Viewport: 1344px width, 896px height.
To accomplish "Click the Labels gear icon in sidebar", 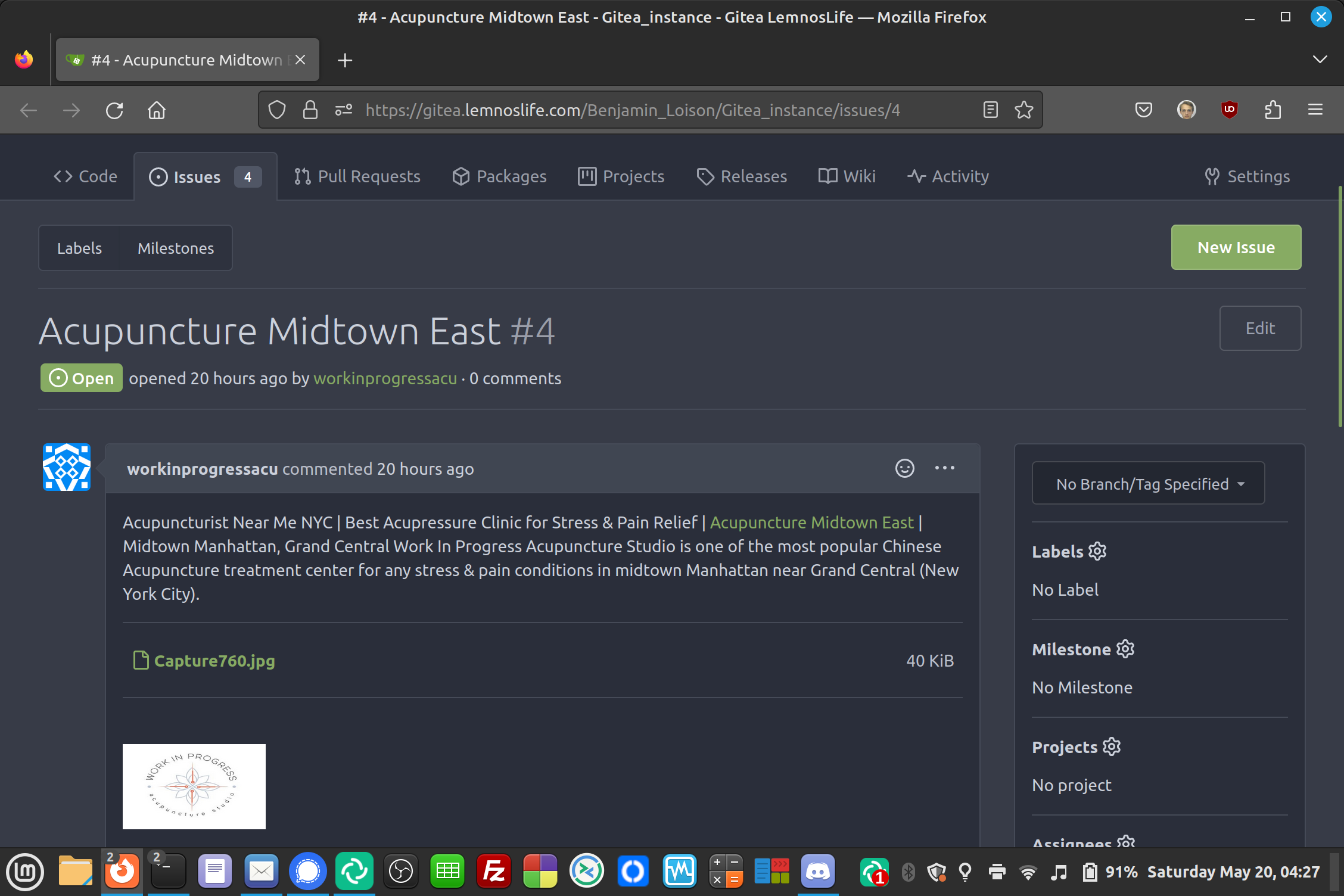I will [1097, 552].
